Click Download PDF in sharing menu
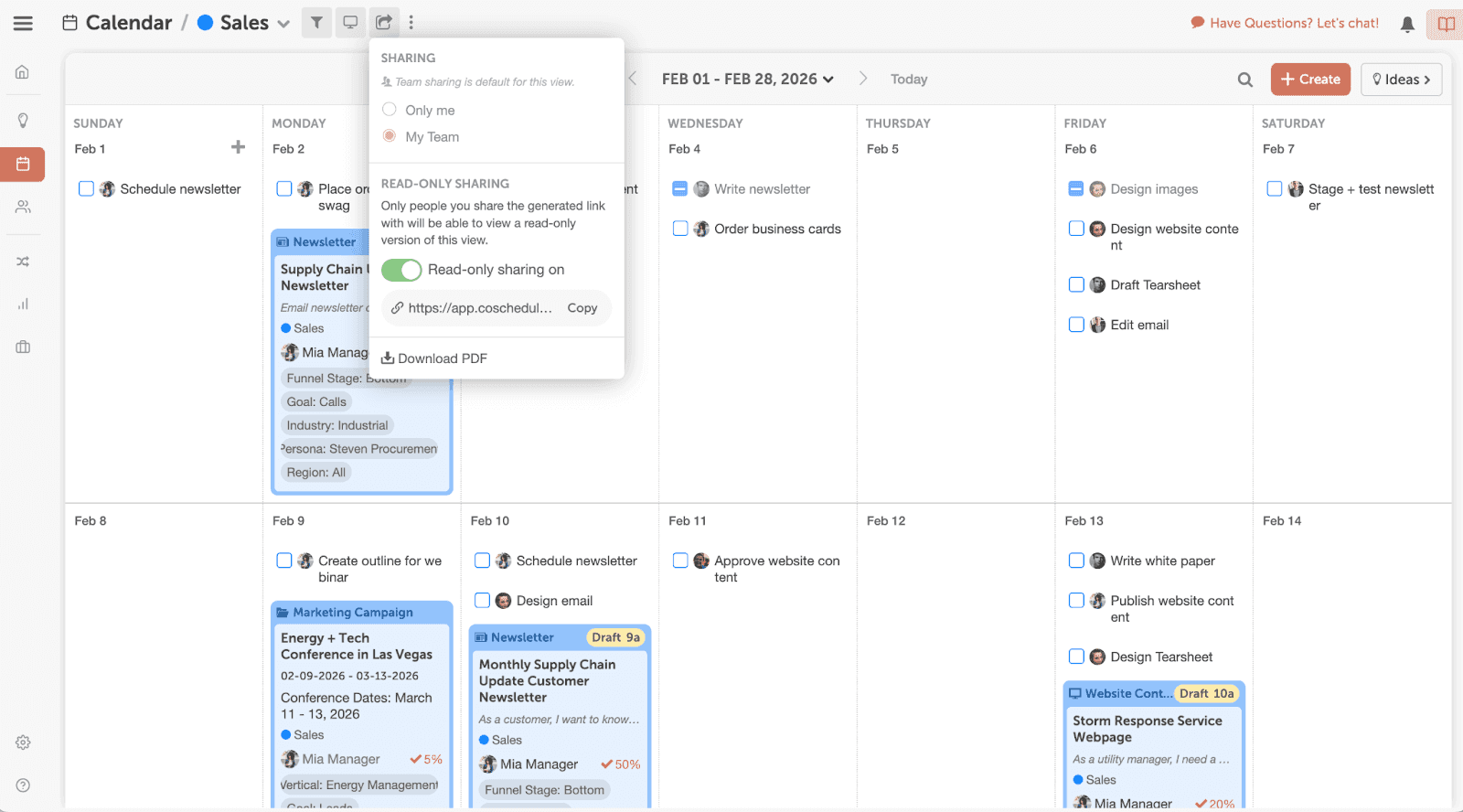The width and height of the screenshot is (1463, 812). tap(434, 358)
